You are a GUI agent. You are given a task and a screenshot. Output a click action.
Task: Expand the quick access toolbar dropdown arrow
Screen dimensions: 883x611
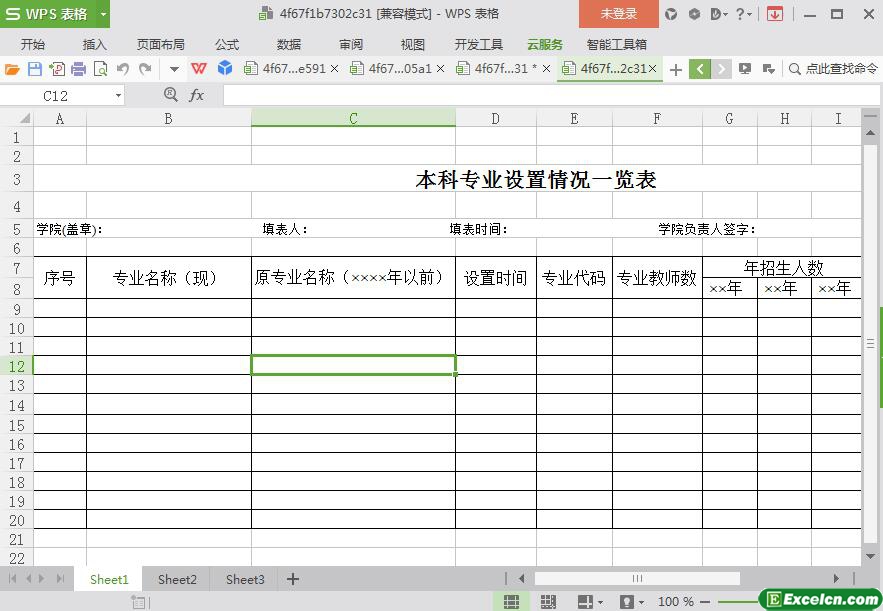pos(174,69)
